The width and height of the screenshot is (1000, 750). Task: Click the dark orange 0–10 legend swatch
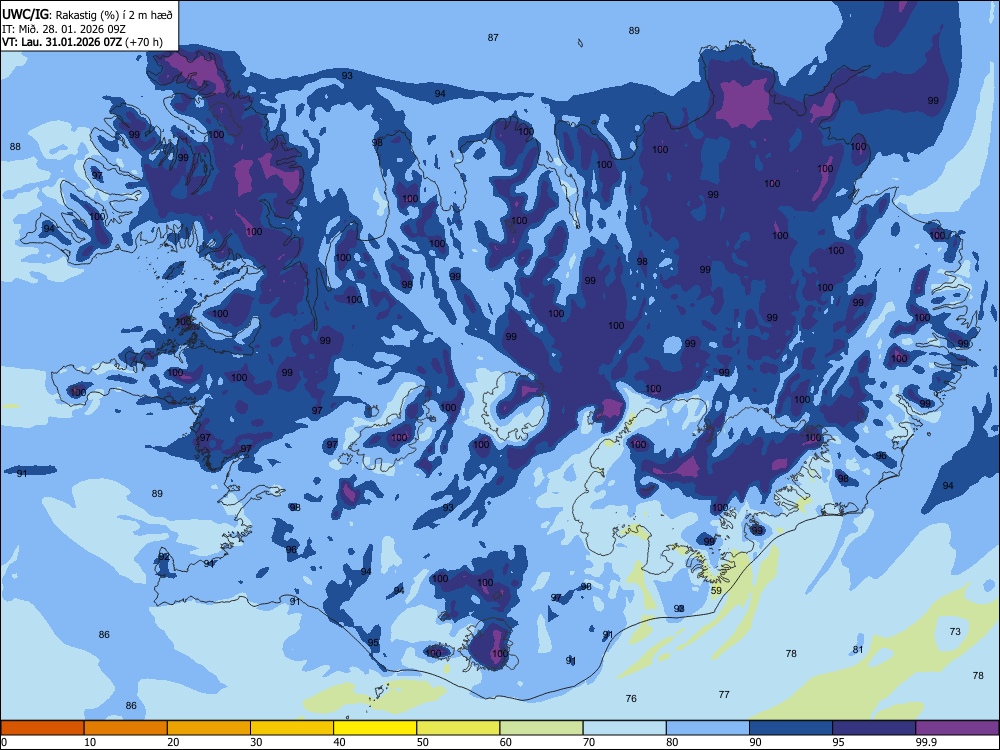pos(42,728)
